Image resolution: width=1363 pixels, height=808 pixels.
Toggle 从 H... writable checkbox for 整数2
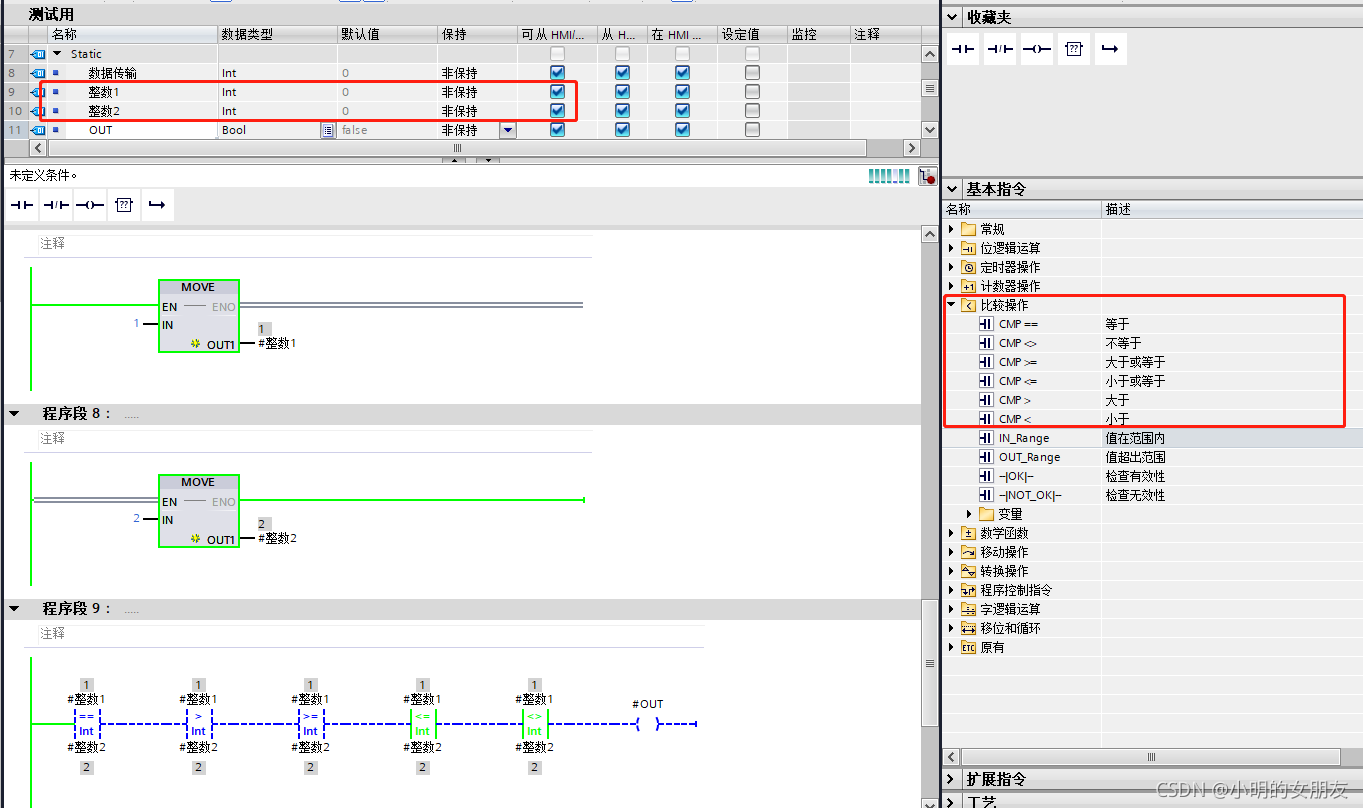tap(622, 111)
